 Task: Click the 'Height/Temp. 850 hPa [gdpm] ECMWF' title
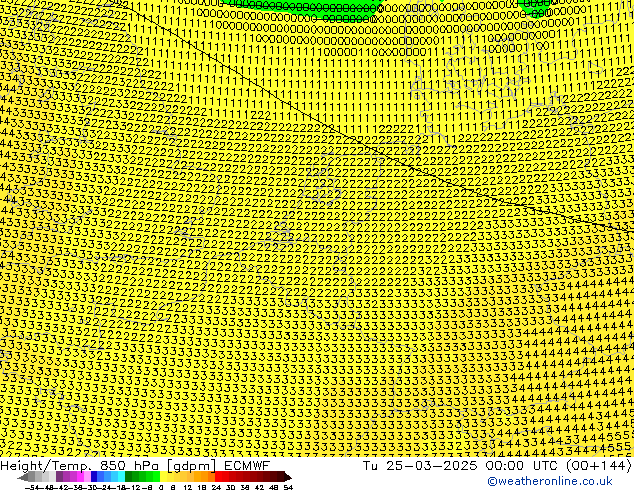click(135, 466)
